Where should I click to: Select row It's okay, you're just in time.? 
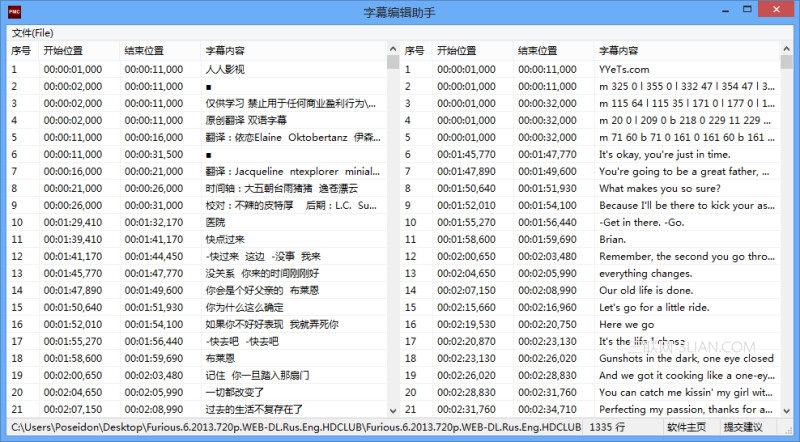tap(590, 154)
